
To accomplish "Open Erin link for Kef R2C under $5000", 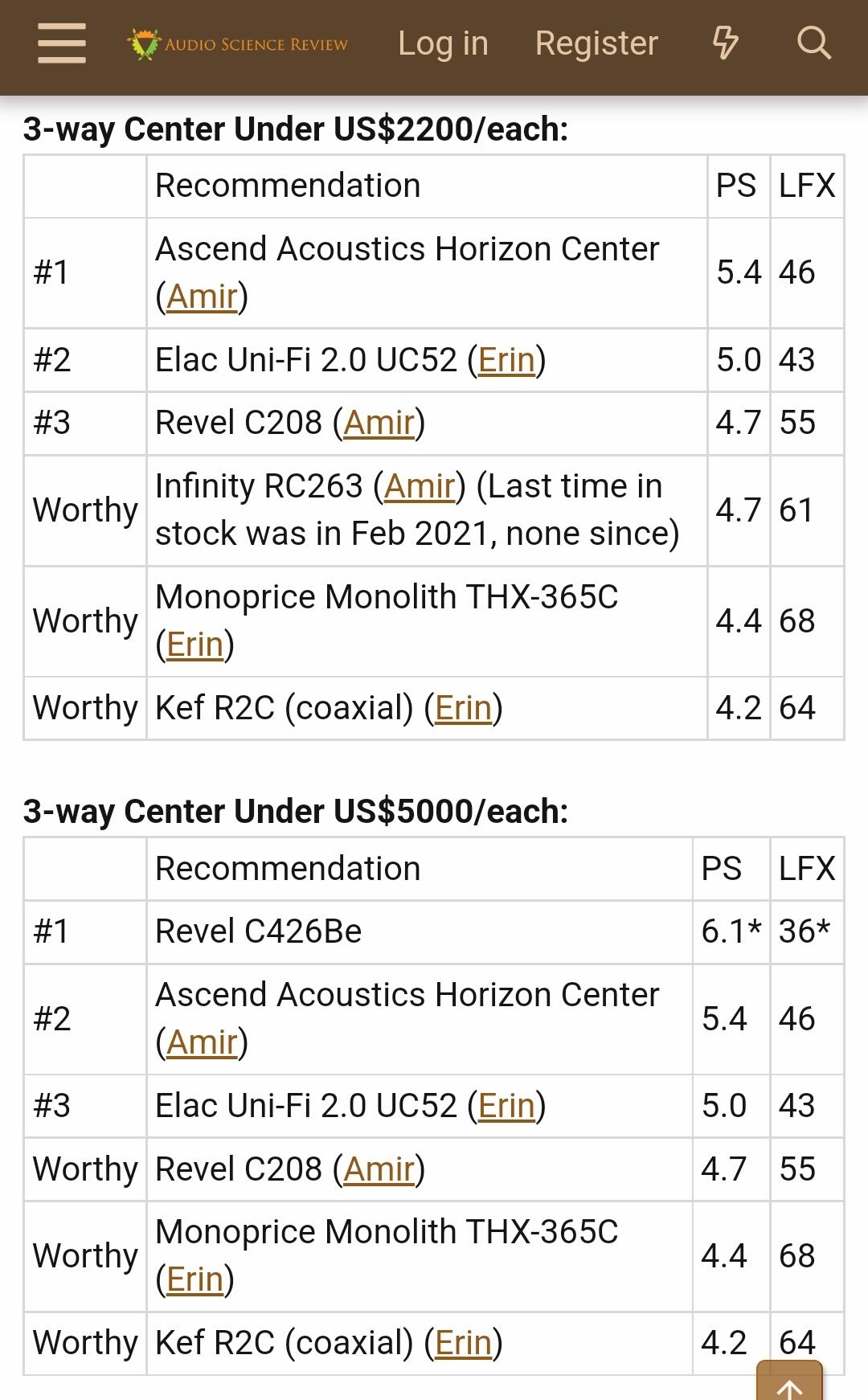I will 463,1343.
